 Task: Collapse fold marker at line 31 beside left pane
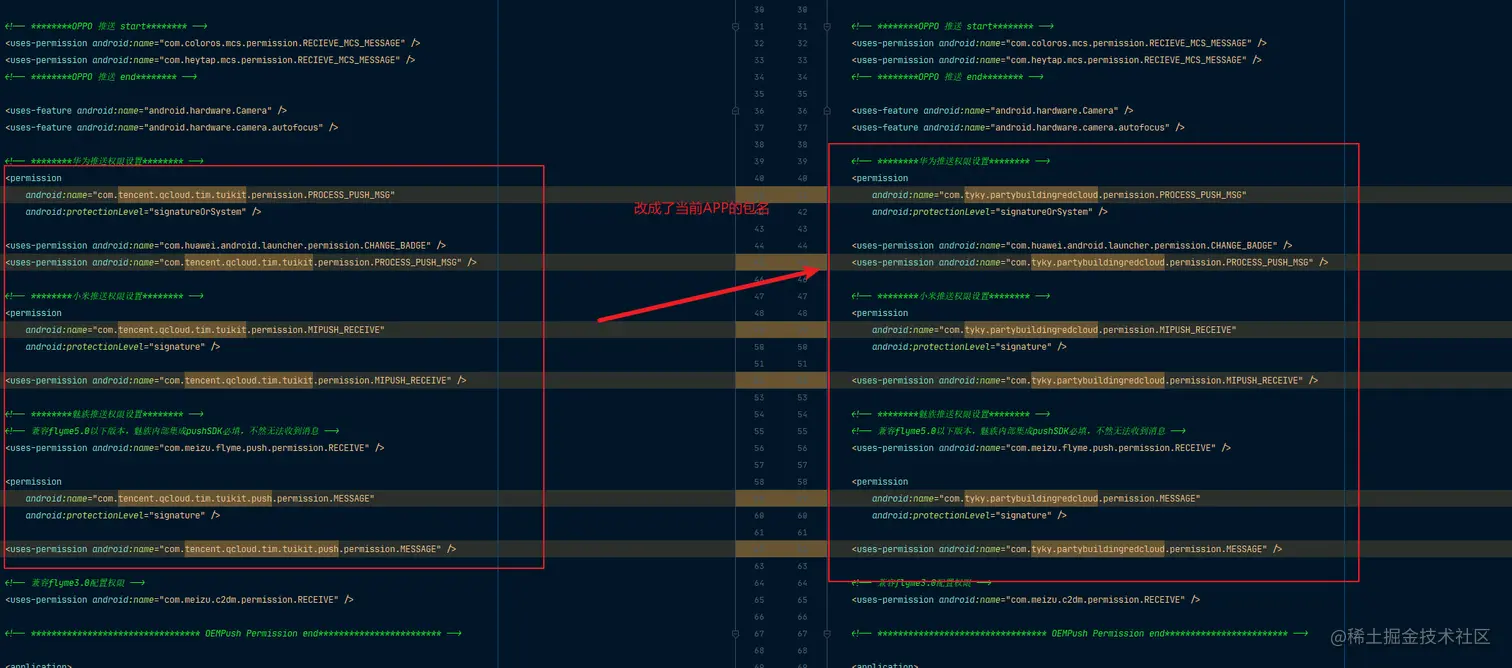tap(737, 26)
